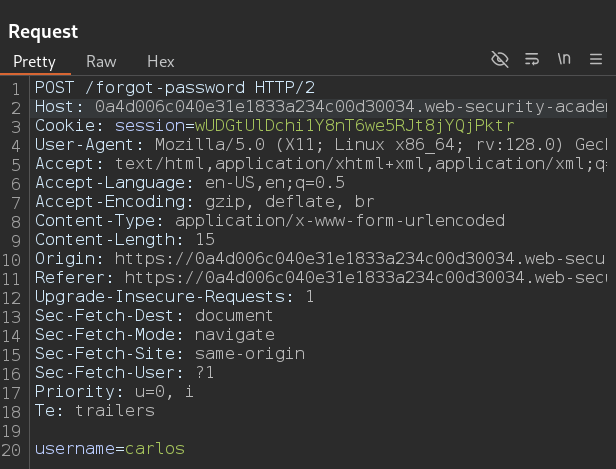Switch to the Pretty tab
This screenshot has height=469, width=616.
point(35,61)
